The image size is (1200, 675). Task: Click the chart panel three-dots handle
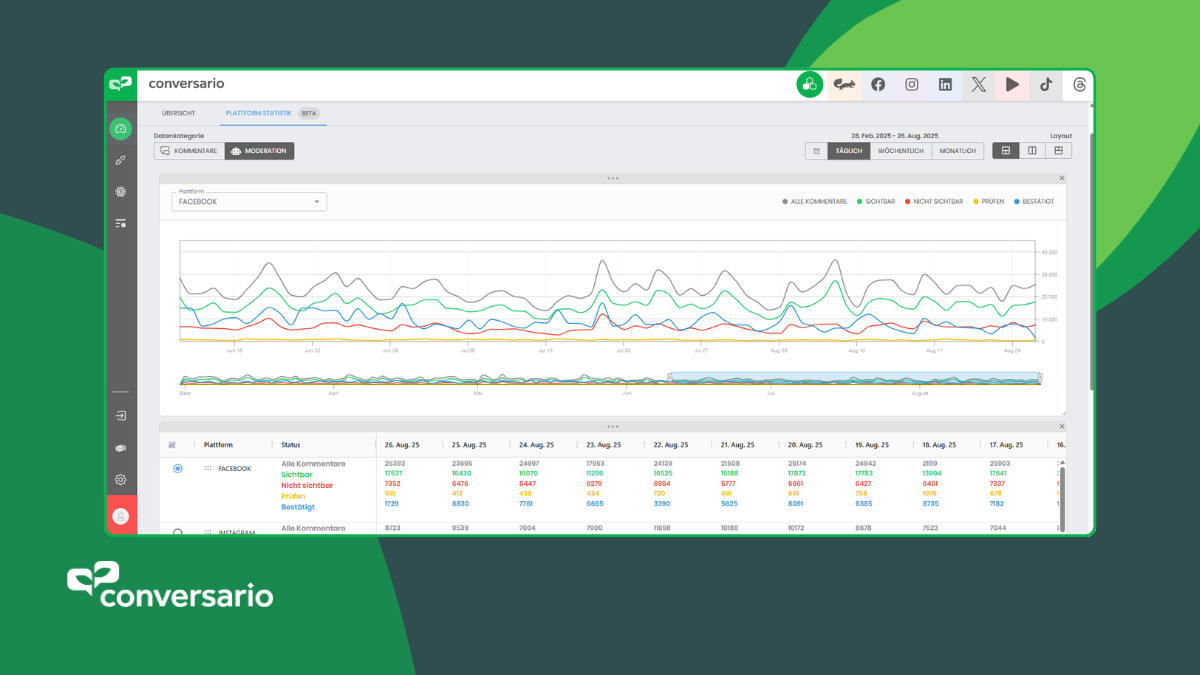612,178
